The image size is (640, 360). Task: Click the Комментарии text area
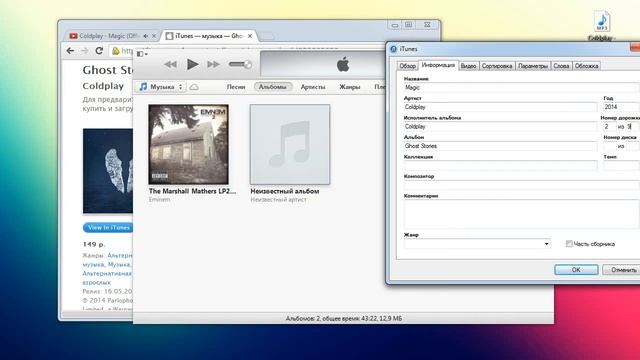(521, 214)
